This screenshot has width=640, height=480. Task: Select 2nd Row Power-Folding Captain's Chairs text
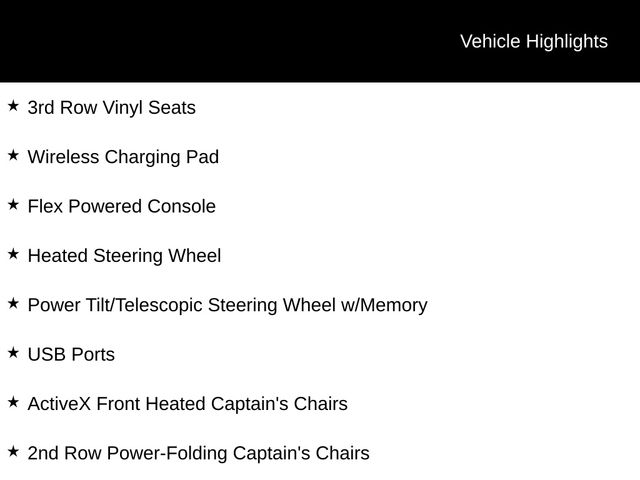[x=198, y=454]
